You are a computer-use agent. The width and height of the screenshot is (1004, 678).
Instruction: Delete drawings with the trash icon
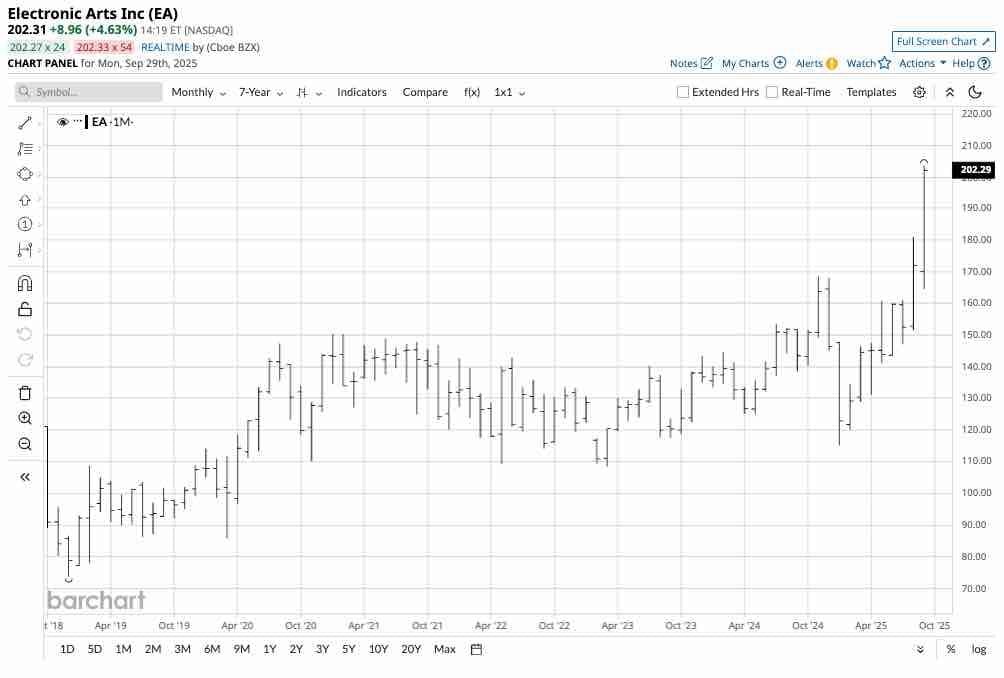pyautogui.click(x=25, y=393)
